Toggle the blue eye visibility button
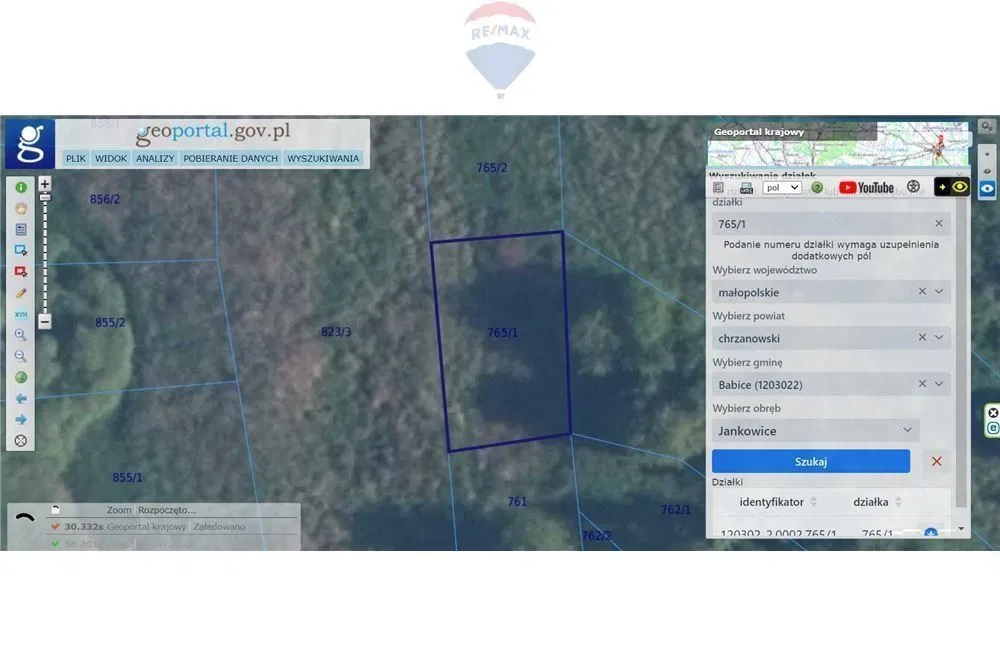Screen dimensions: 1000x667 coord(987,188)
